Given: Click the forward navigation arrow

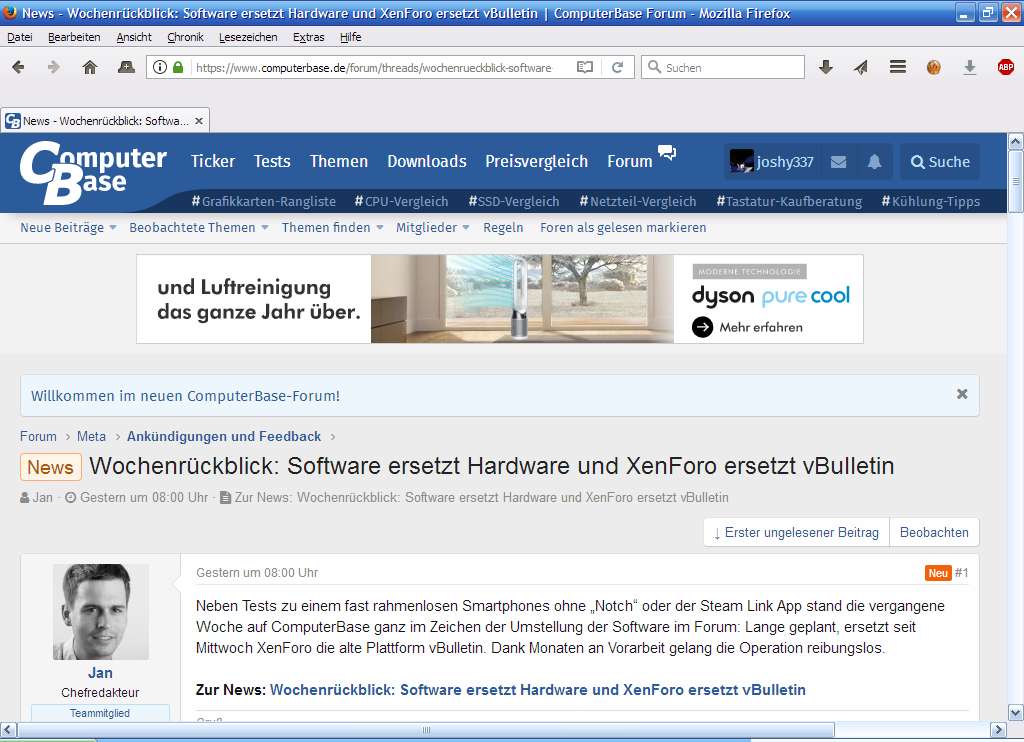Looking at the screenshot, I should pyautogui.click(x=54, y=67).
